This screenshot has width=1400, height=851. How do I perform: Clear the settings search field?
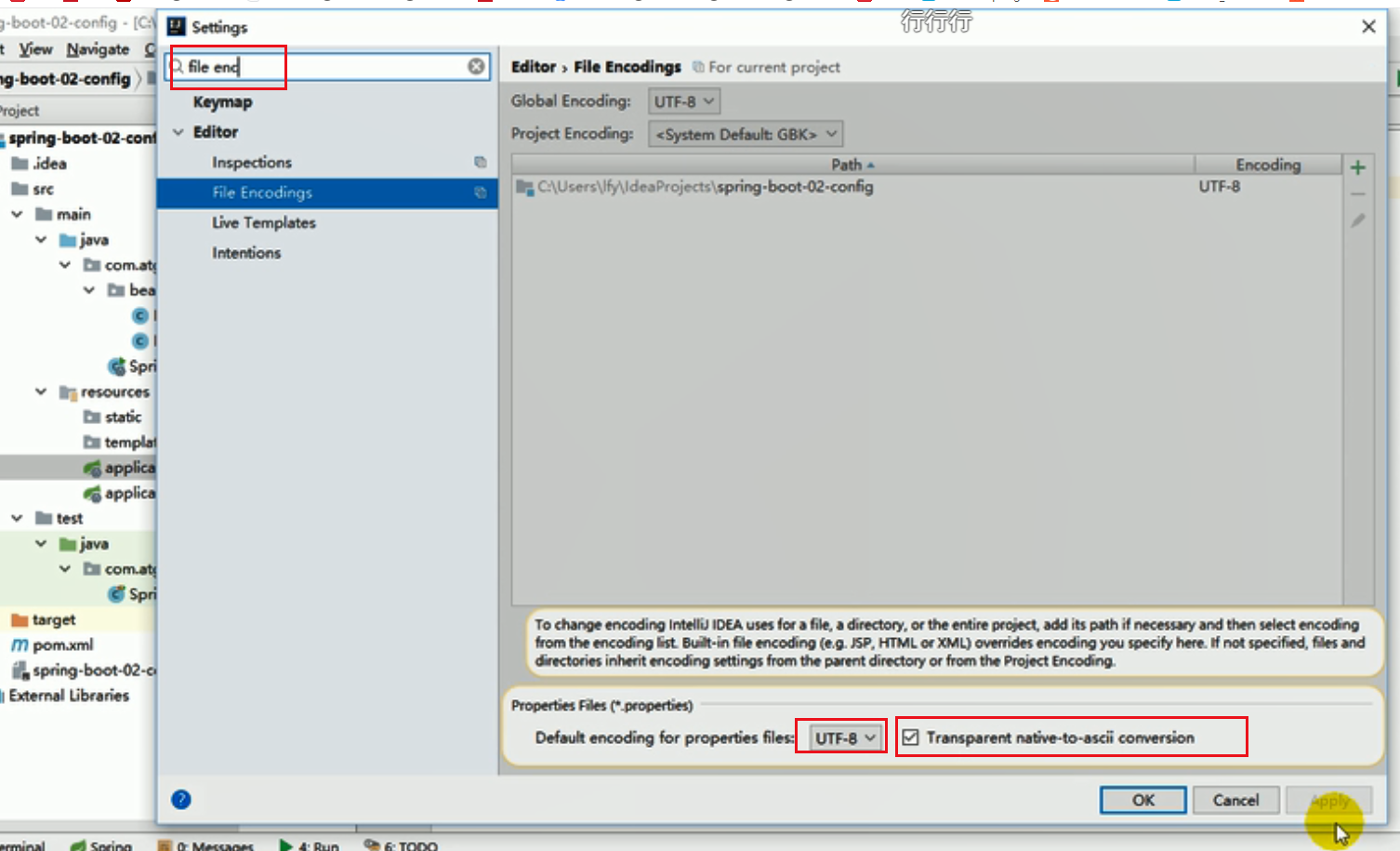476,66
